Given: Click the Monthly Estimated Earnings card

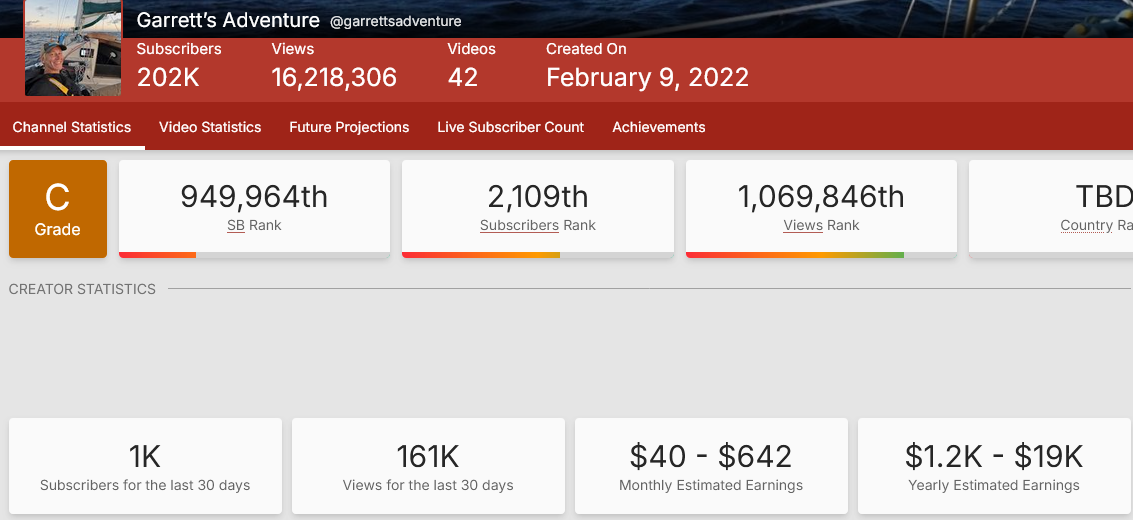Looking at the screenshot, I should (x=711, y=466).
